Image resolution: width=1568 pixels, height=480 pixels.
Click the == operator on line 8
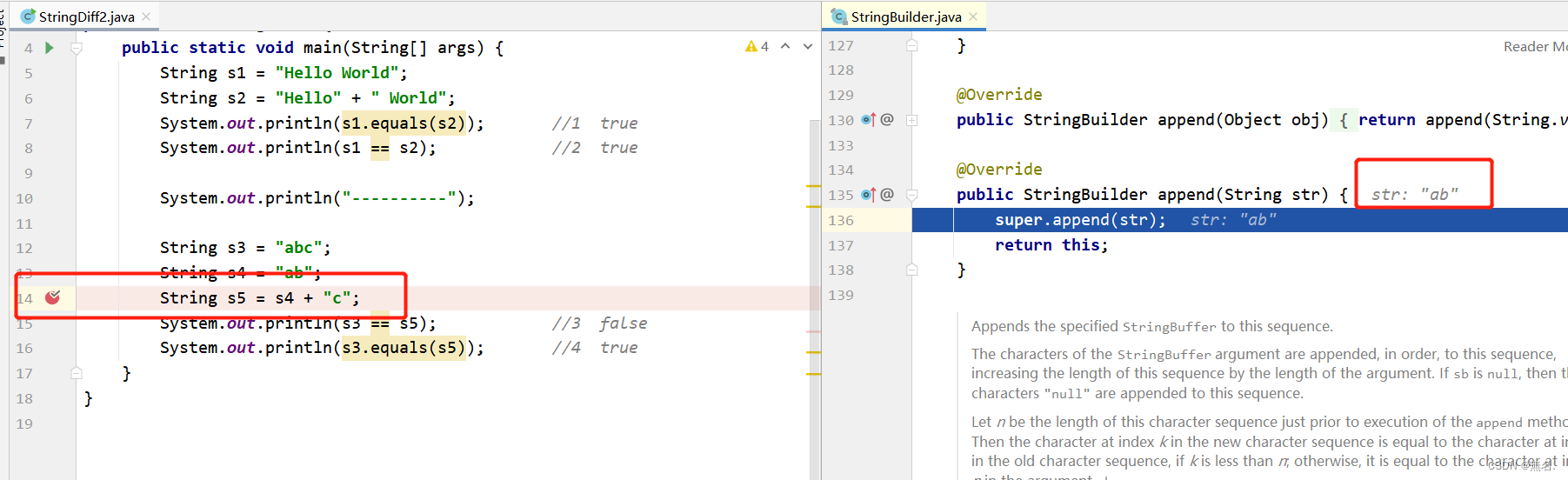coord(380,148)
